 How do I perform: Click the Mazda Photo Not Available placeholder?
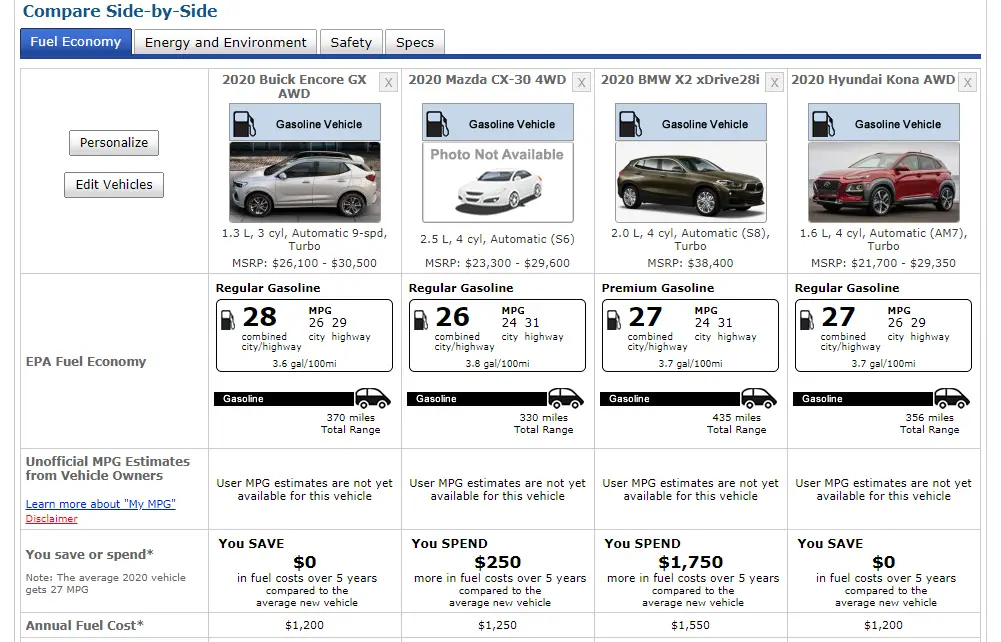tap(498, 182)
